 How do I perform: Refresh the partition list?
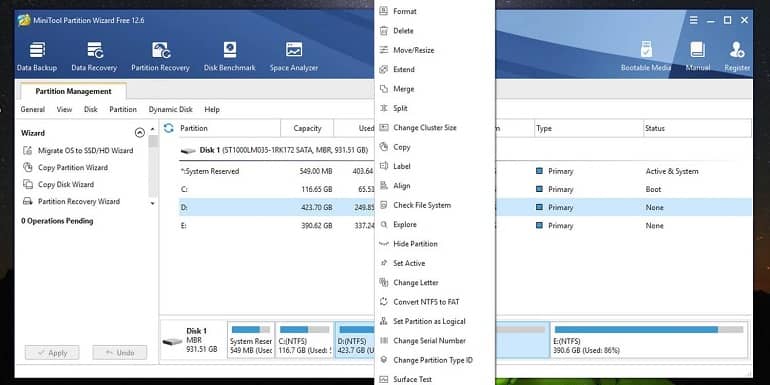pos(168,128)
